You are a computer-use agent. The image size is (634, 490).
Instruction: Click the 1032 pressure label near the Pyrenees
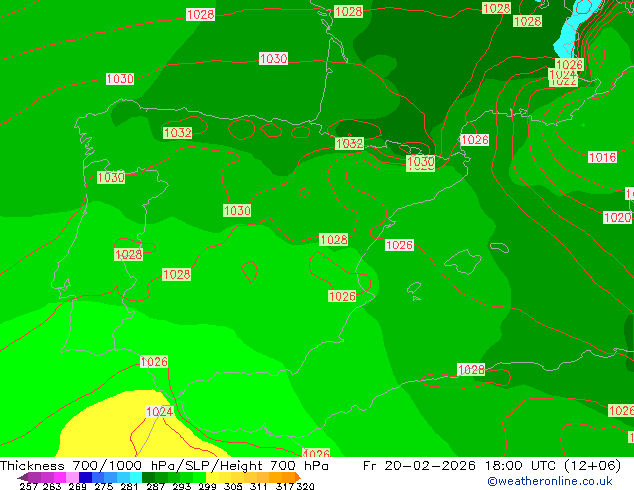pyautogui.click(x=349, y=144)
